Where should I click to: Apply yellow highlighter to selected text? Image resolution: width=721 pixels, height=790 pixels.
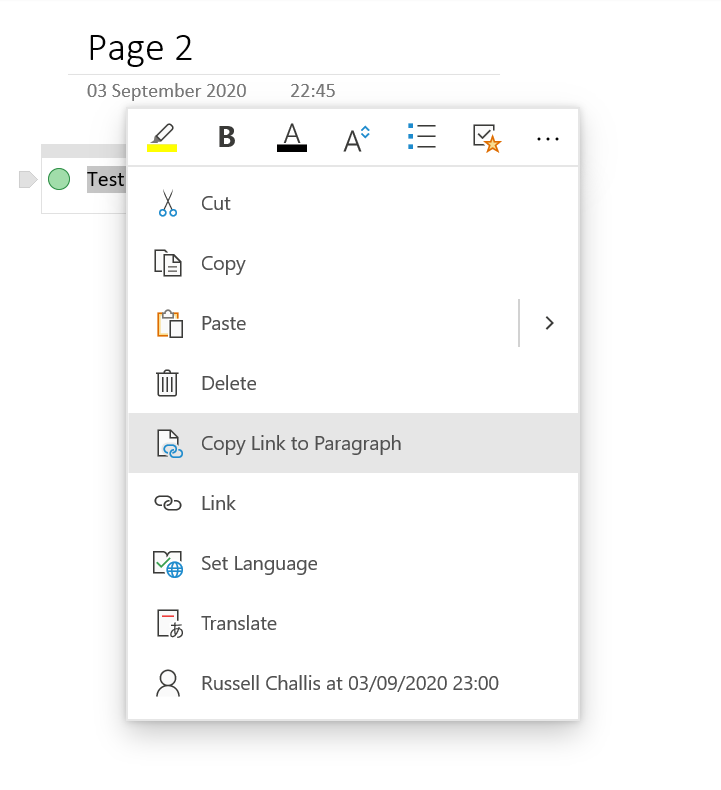[162, 137]
